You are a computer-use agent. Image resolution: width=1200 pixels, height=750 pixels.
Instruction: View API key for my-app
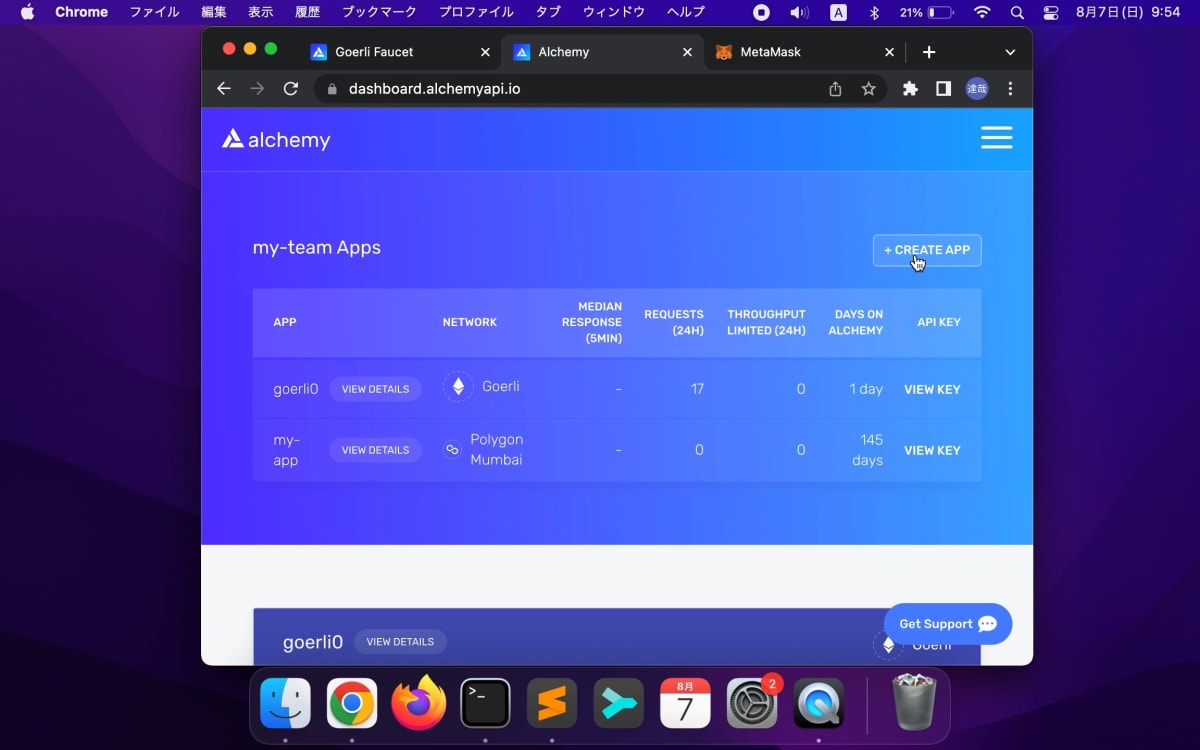point(932,450)
